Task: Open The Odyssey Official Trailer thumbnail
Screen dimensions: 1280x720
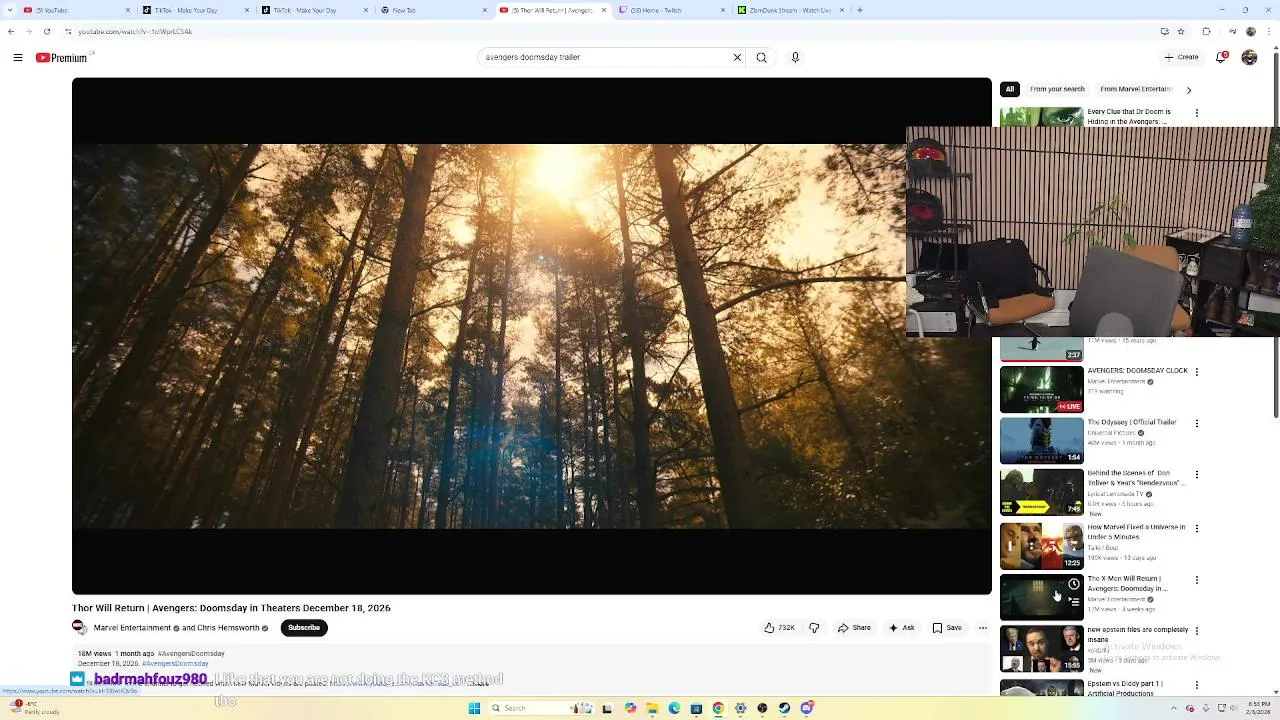Action: pos(1042,441)
